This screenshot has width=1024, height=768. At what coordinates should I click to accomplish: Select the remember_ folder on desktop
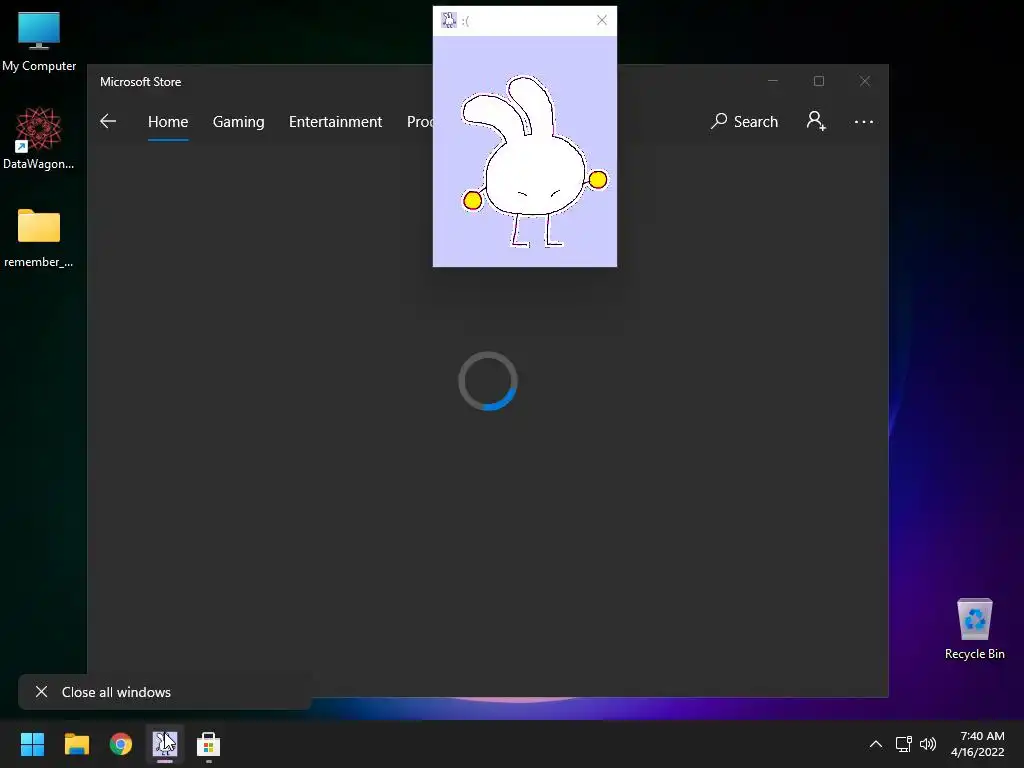39,238
